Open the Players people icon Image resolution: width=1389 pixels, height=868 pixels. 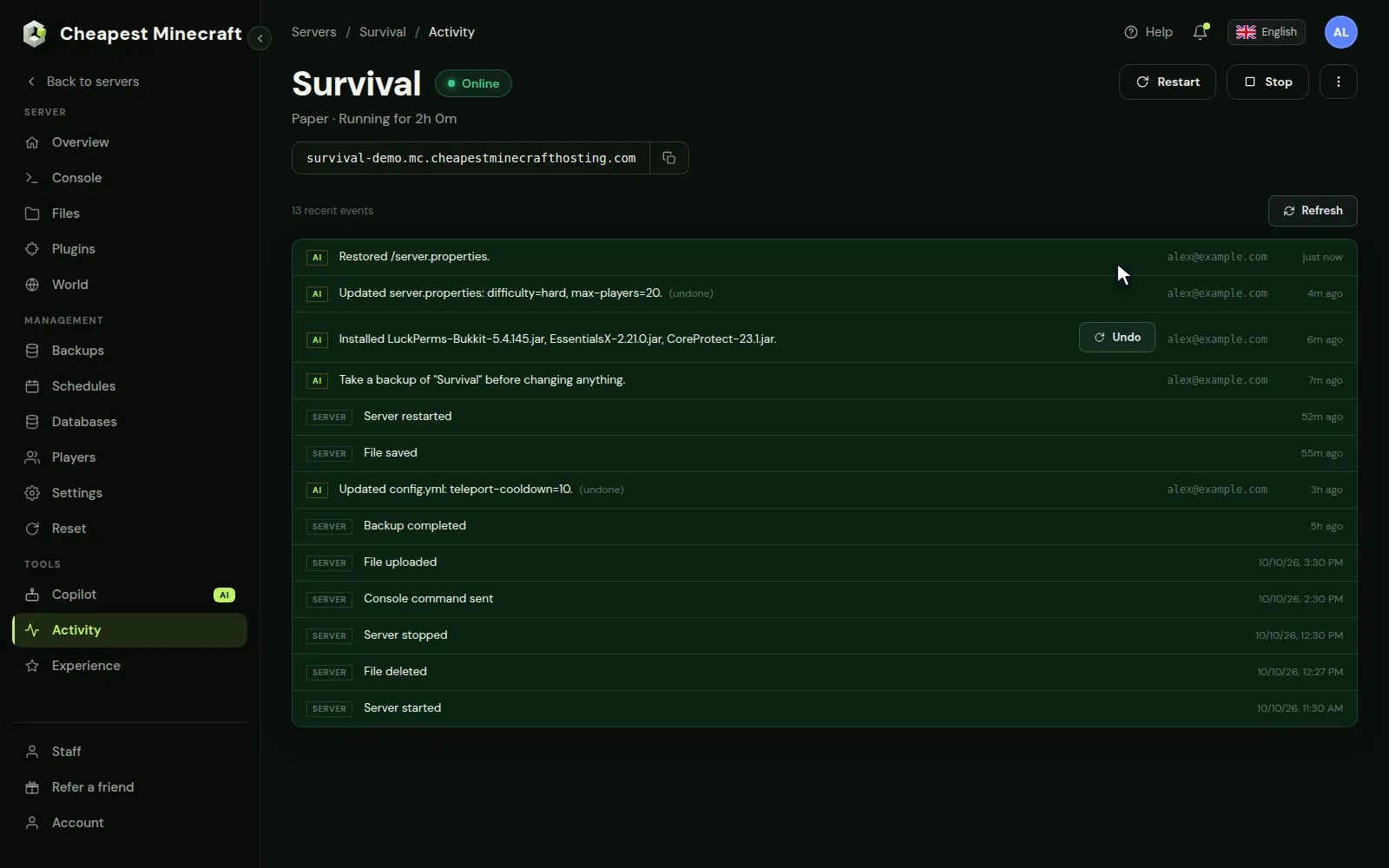point(32,457)
